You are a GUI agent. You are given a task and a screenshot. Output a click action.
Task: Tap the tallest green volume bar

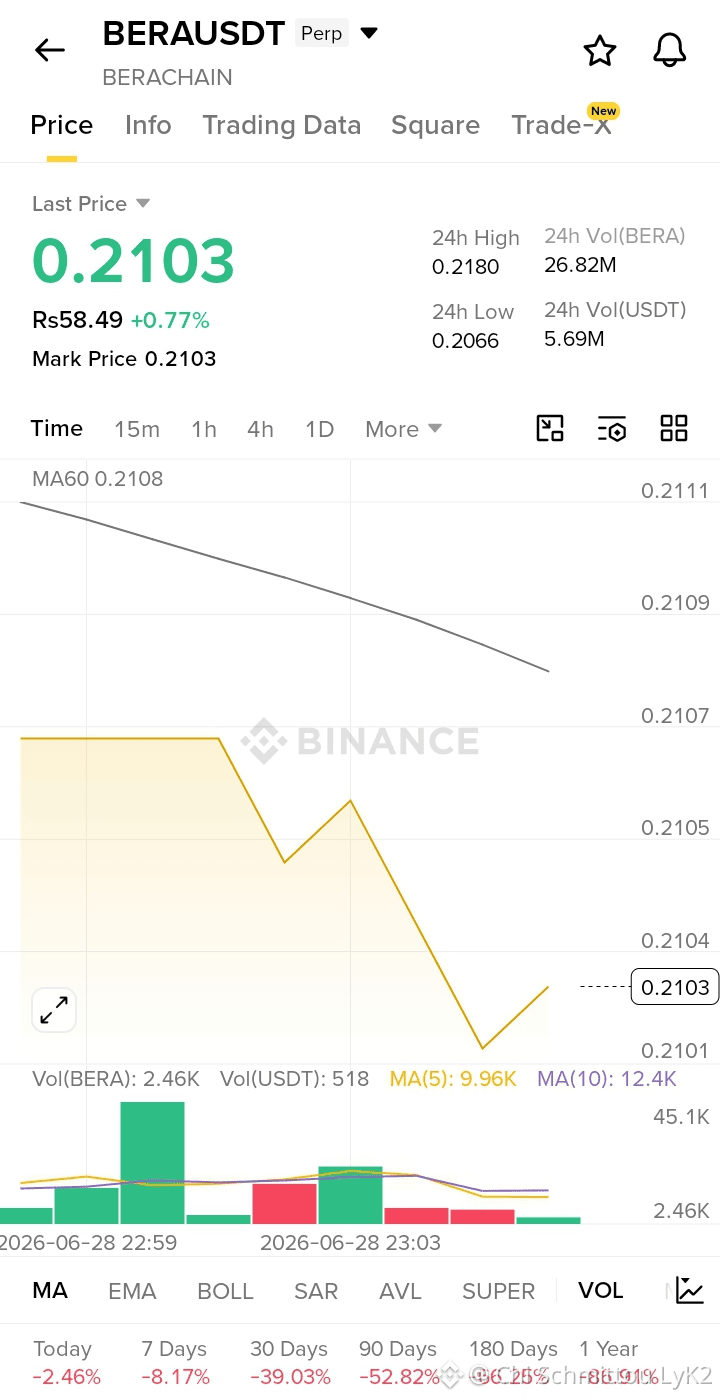click(152, 1162)
